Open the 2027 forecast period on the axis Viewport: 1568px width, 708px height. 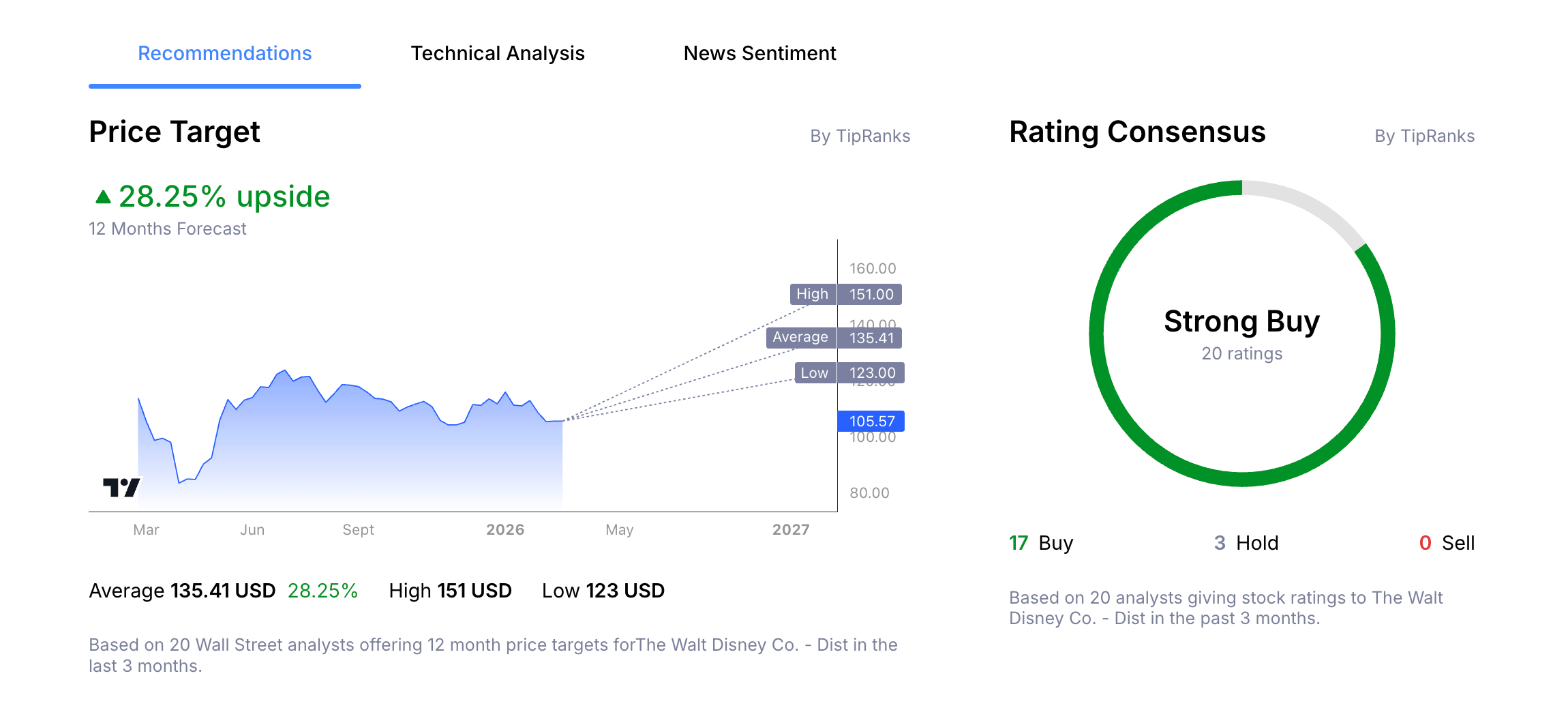pyautogui.click(x=791, y=529)
